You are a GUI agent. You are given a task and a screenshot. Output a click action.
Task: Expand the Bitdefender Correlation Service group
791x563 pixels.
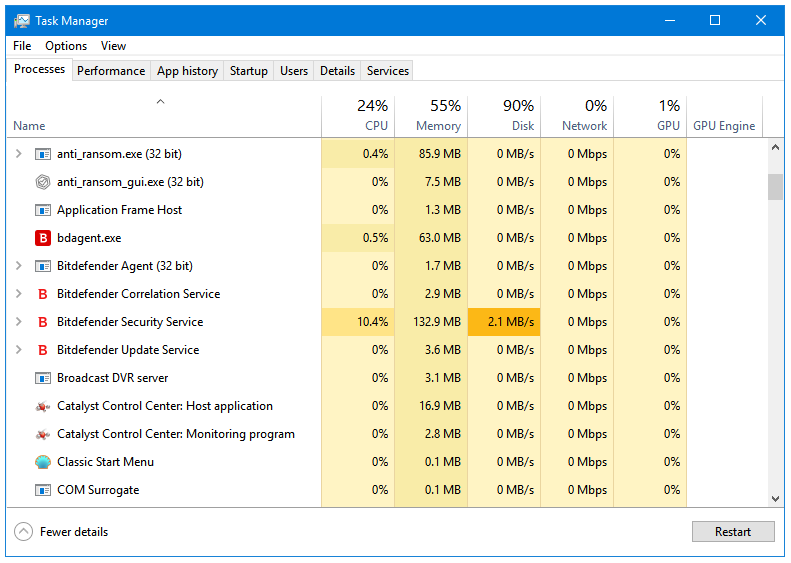[x=19, y=294]
